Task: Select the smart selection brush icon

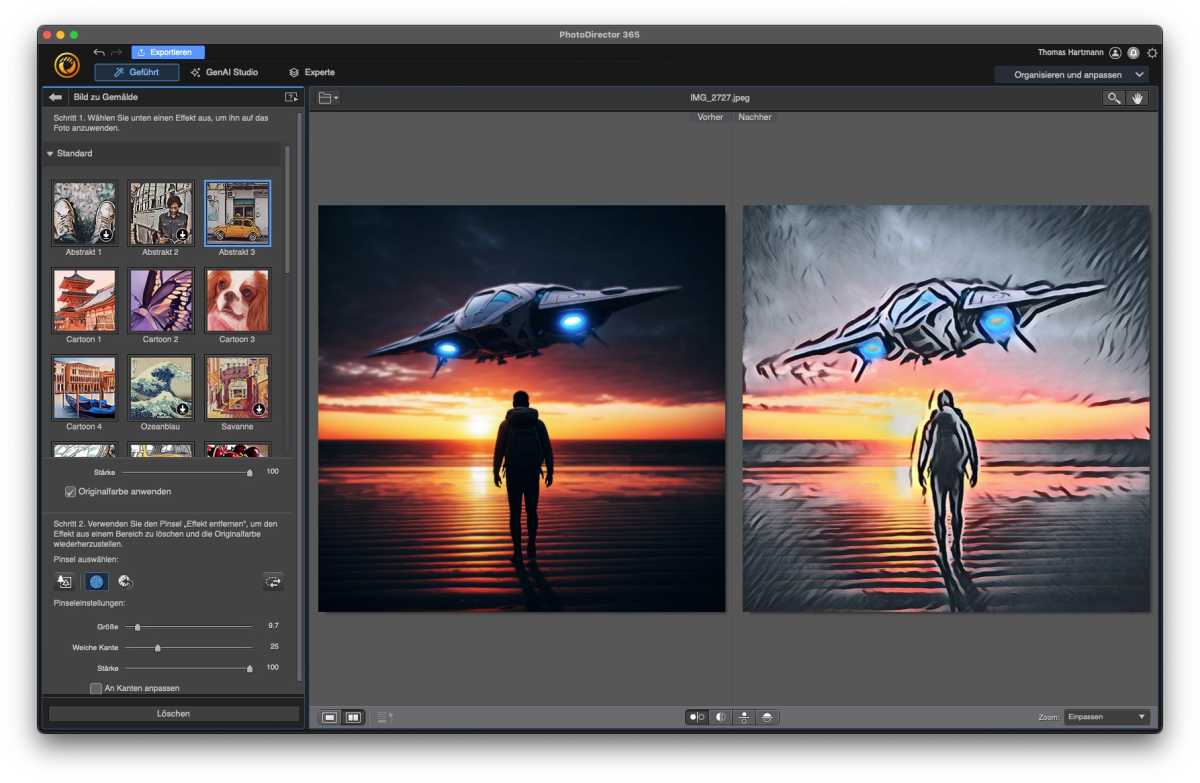Action: click(x=64, y=581)
